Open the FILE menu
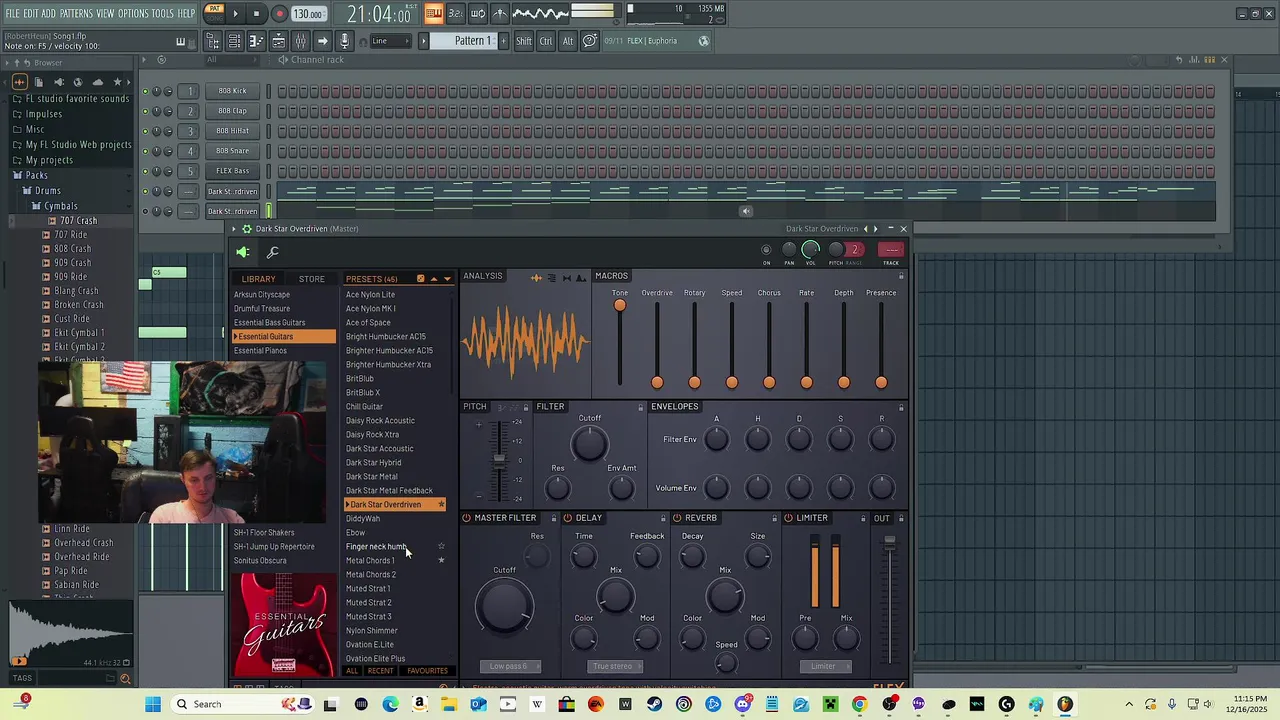Viewport: 1280px width, 720px height. (13, 13)
